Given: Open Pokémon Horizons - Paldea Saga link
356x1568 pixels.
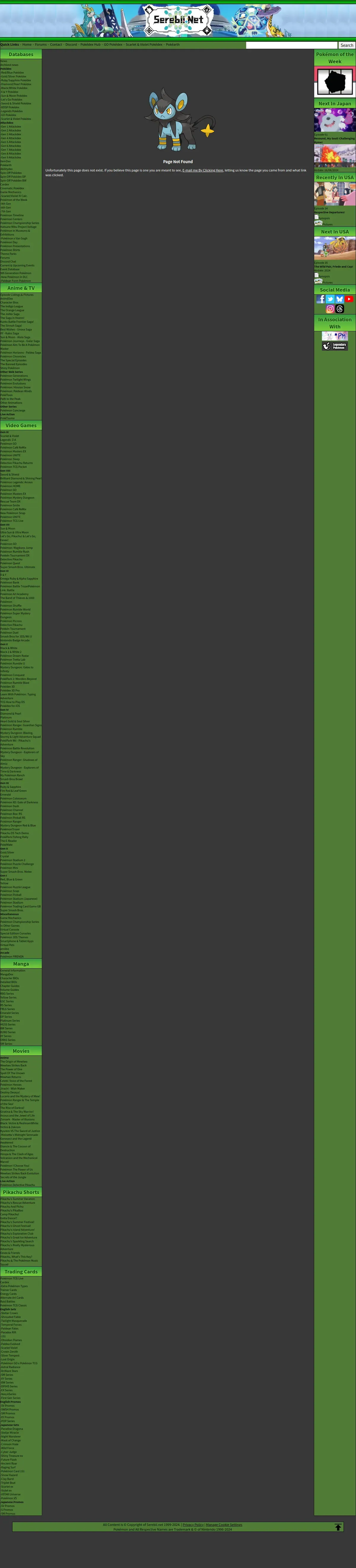Looking at the screenshot, I should [21, 352].
